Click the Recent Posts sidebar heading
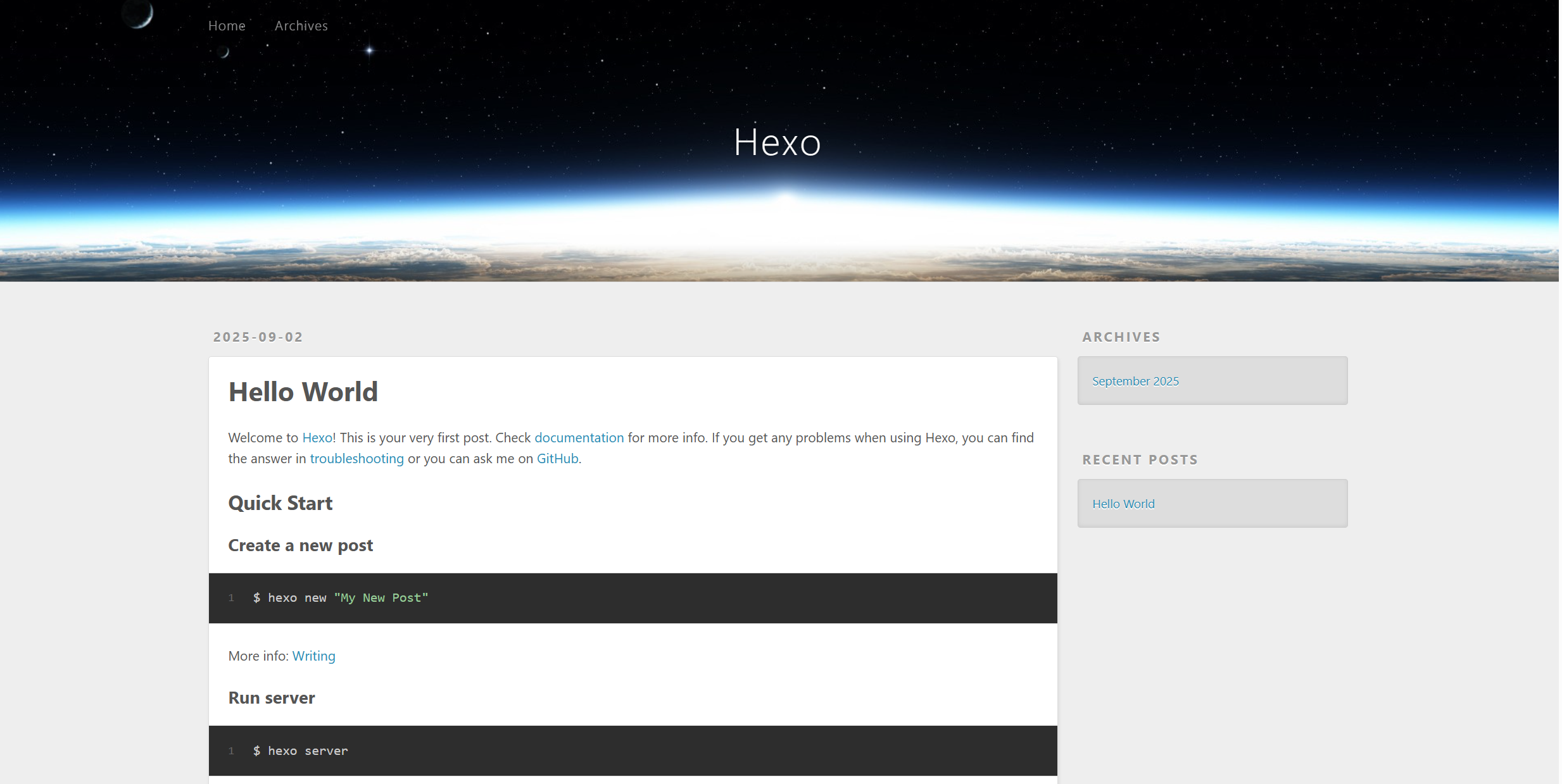The height and width of the screenshot is (784, 1562). (x=1140, y=459)
